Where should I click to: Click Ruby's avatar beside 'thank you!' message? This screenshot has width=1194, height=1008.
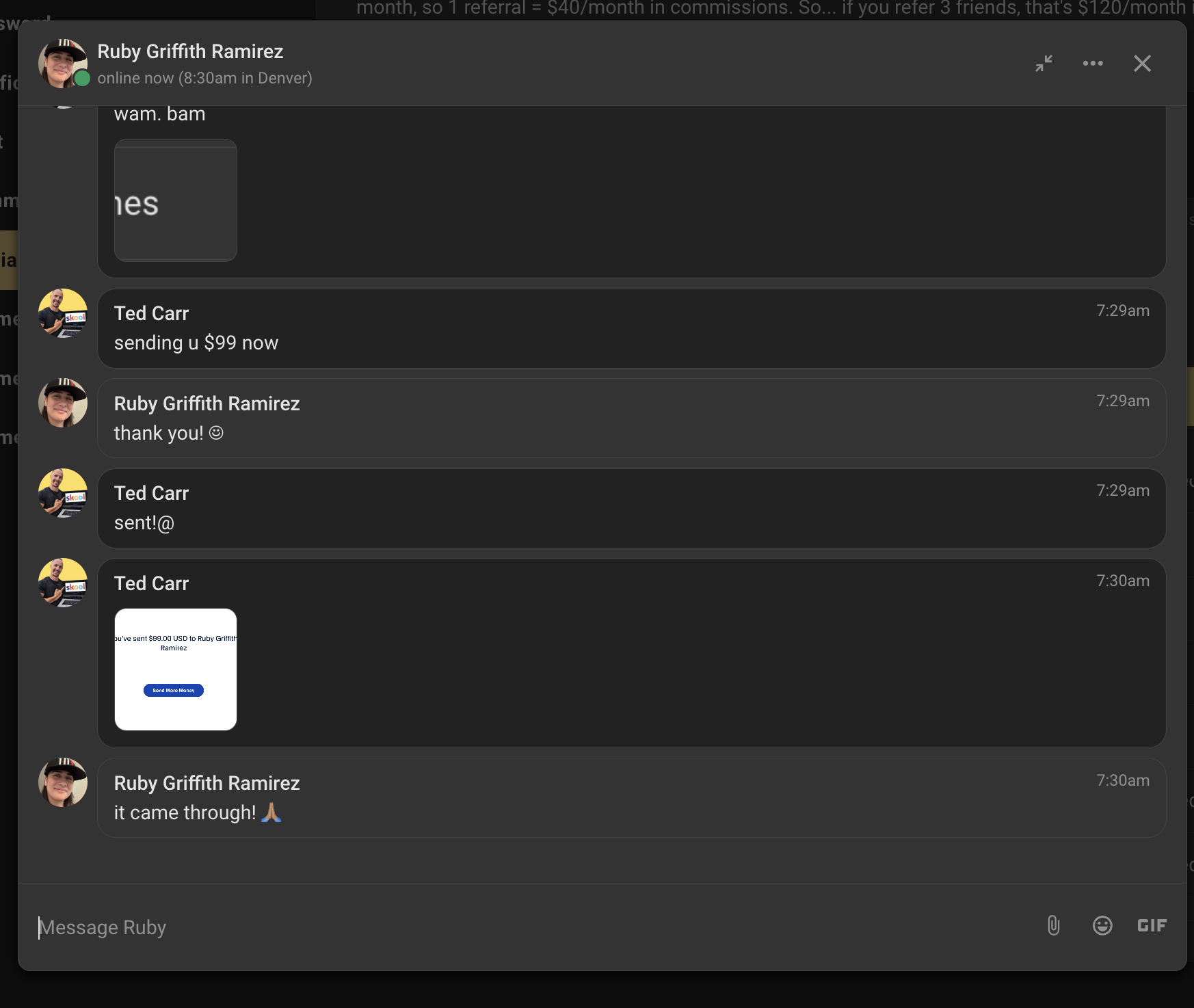pos(63,403)
